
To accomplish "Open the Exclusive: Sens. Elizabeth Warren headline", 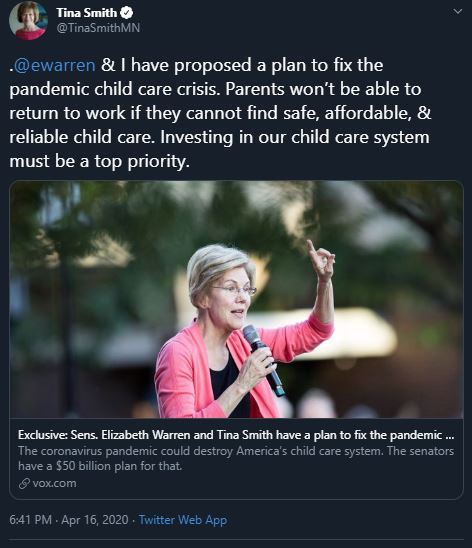I will pos(236,435).
